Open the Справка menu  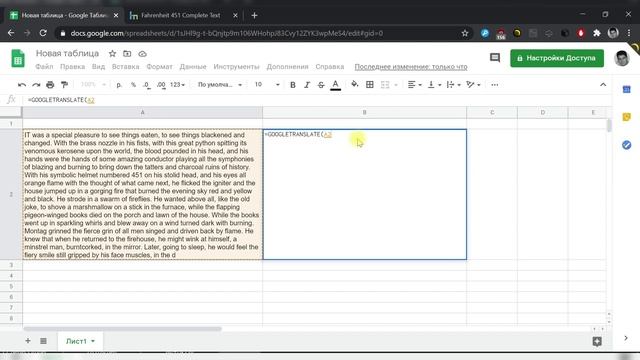[329, 67]
